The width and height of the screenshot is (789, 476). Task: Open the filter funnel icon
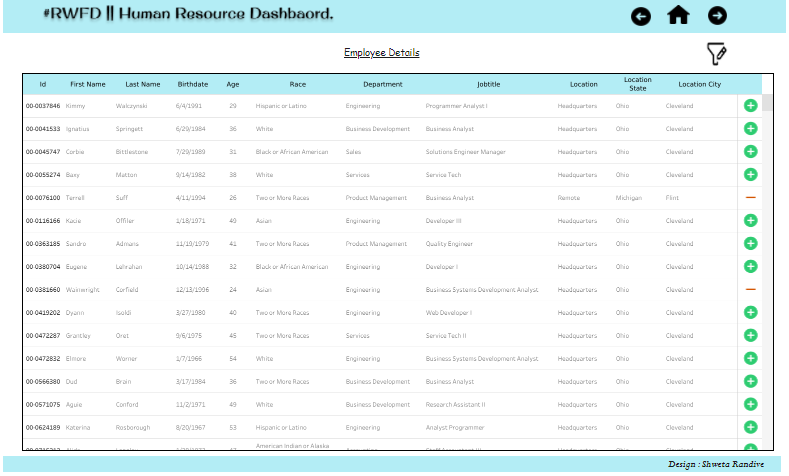click(x=716, y=53)
